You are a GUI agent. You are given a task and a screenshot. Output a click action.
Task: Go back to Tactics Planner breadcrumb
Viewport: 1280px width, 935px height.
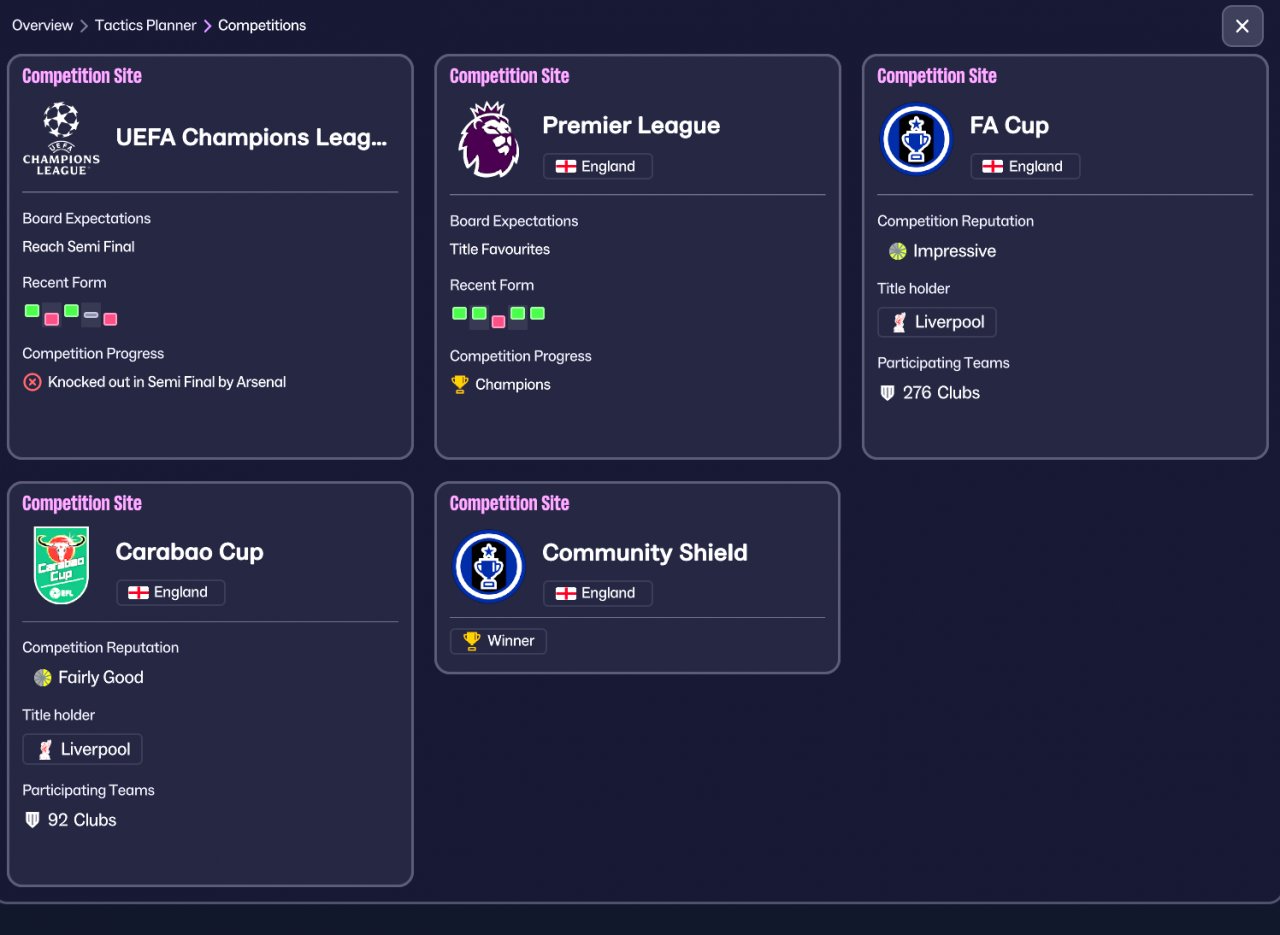(146, 25)
